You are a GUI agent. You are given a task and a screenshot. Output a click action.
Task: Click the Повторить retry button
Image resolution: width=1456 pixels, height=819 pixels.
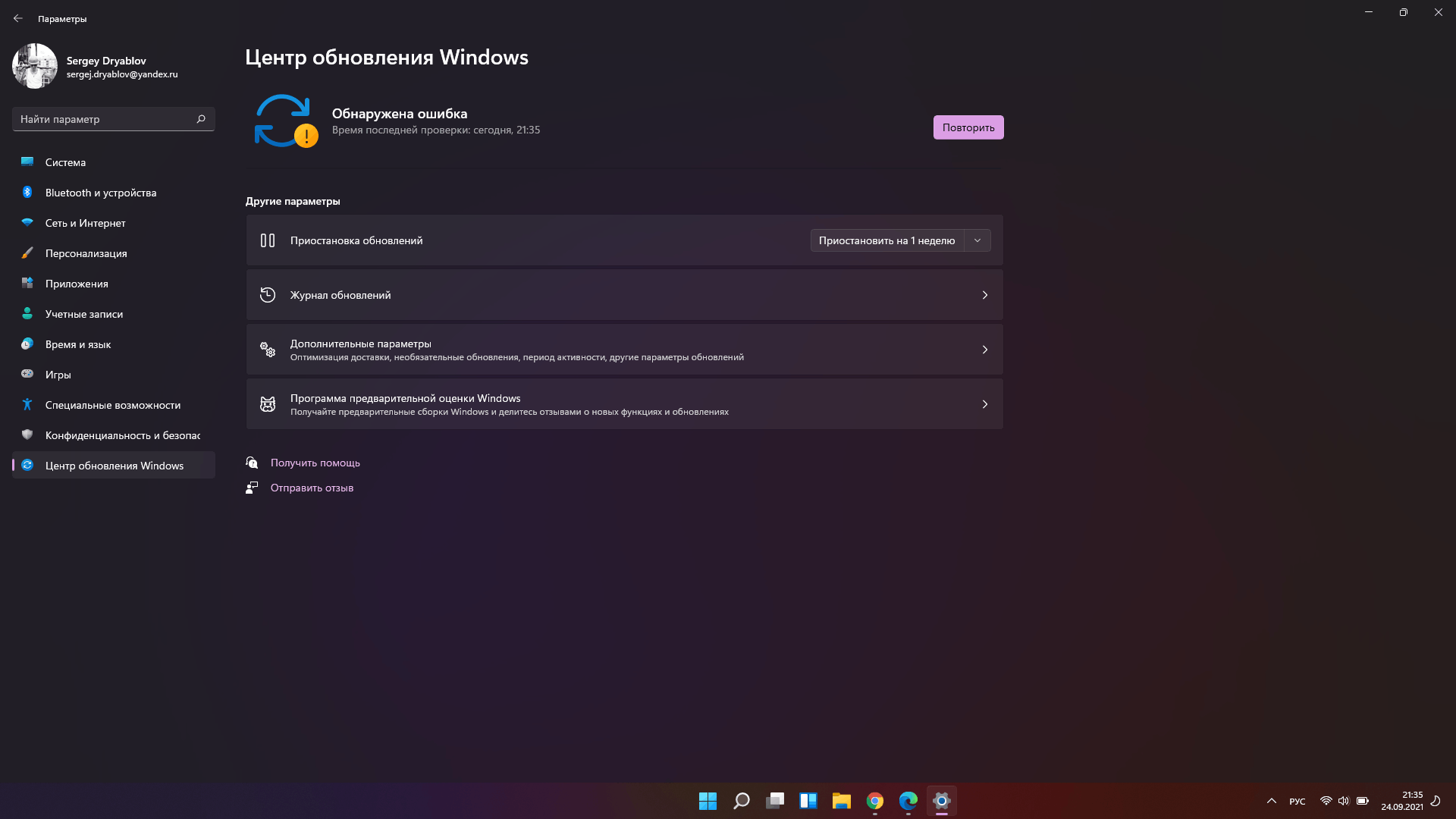(968, 127)
